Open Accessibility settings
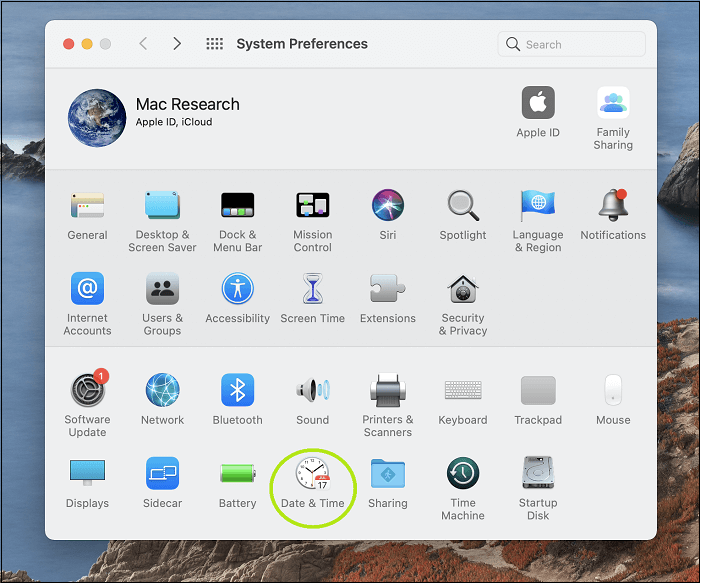The width and height of the screenshot is (702, 583). (237, 290)
